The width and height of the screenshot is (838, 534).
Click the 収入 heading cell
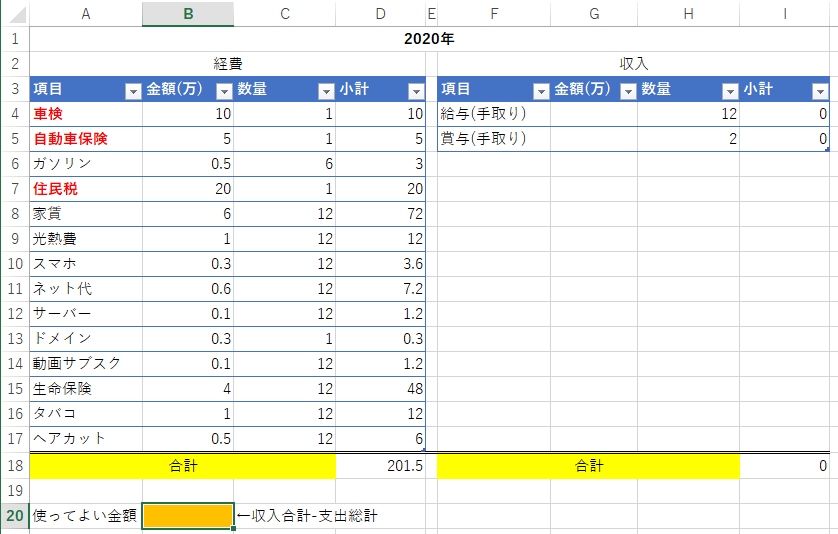(633, 64)
